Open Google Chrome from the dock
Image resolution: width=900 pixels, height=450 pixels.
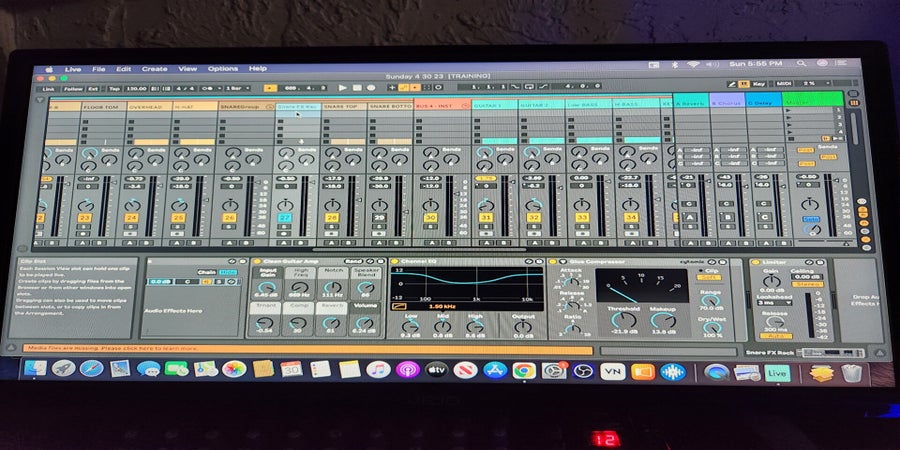click(523, 370)
